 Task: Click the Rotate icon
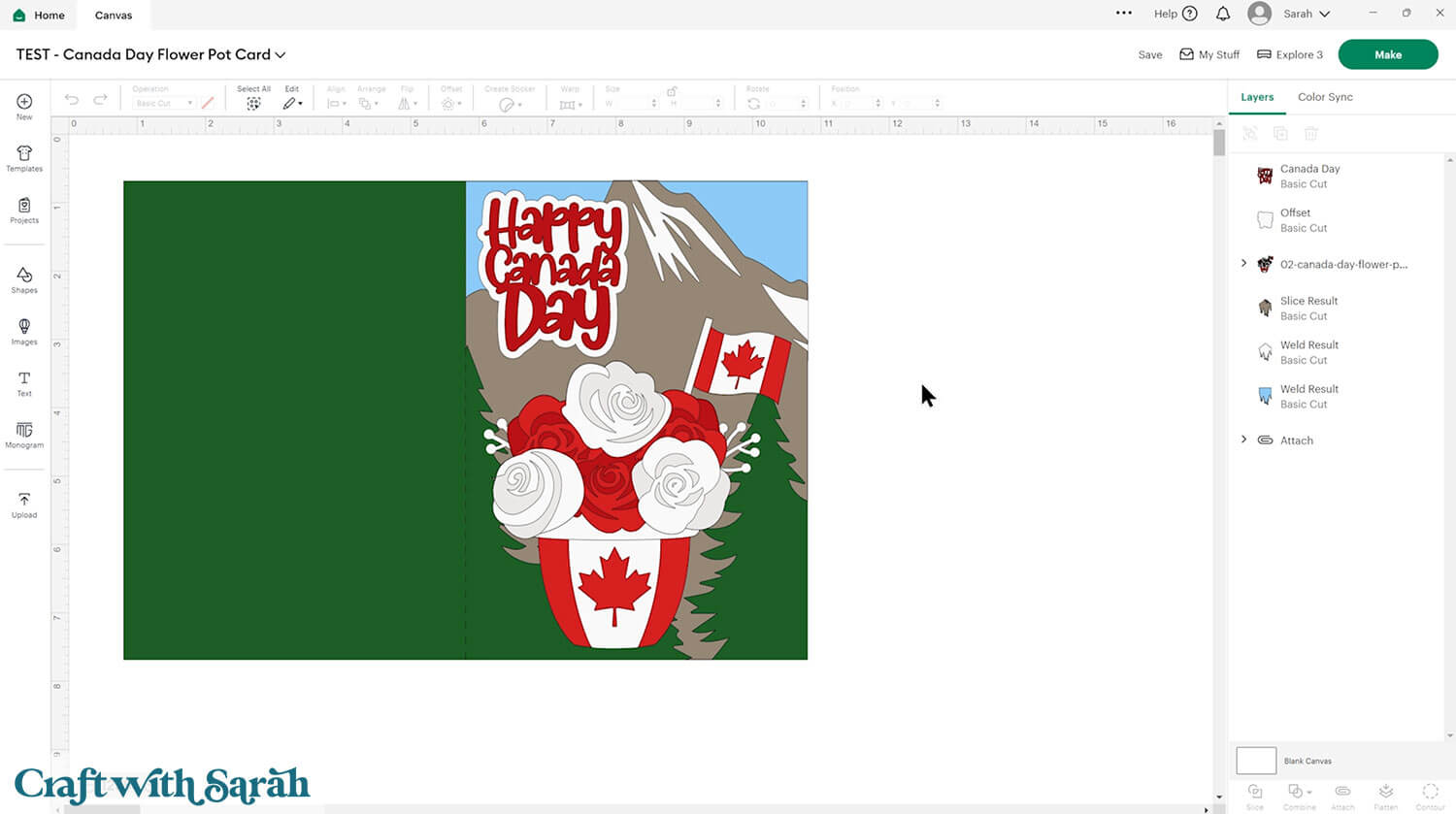click(x=753, y=103)
